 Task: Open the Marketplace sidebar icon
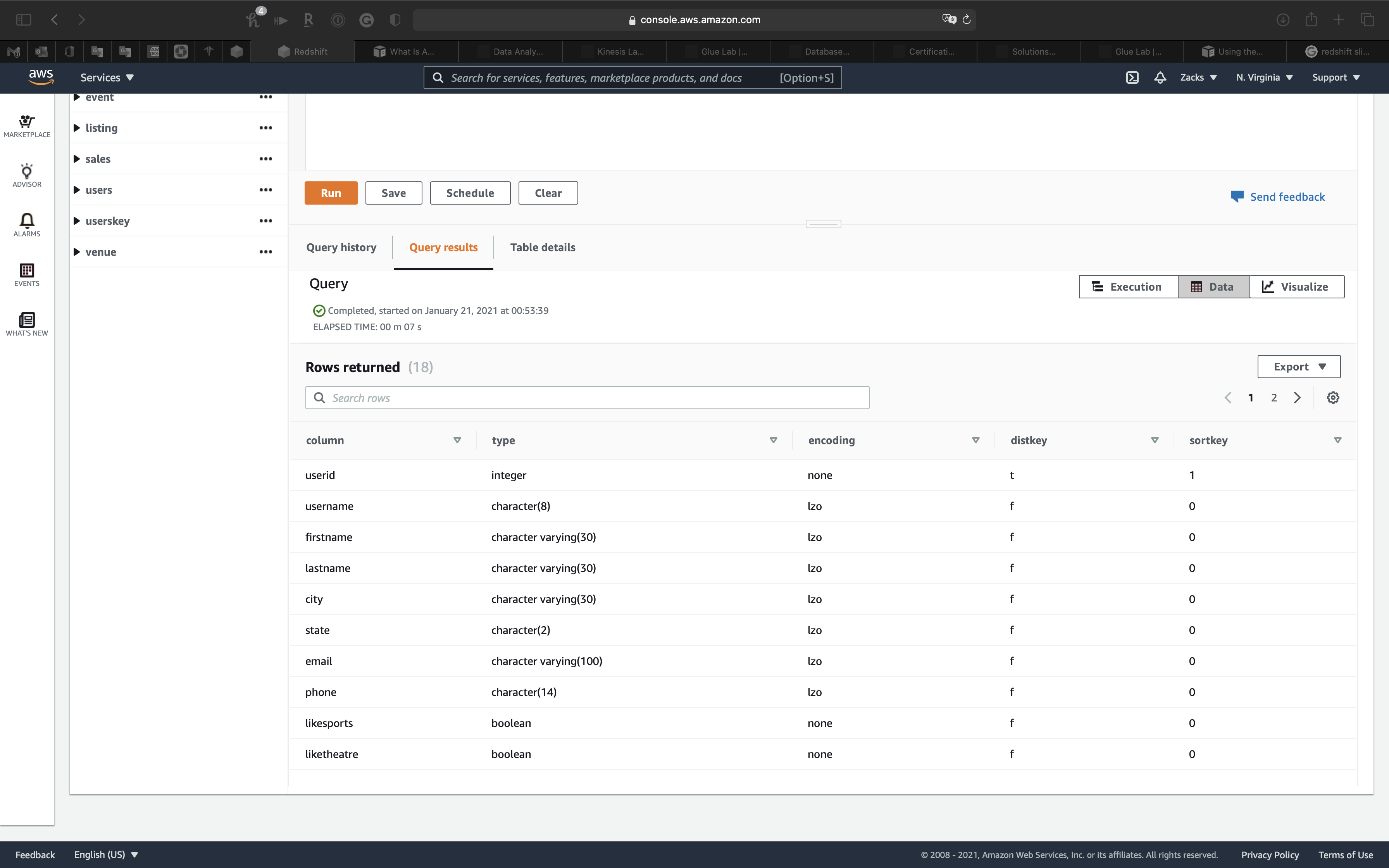27,126
